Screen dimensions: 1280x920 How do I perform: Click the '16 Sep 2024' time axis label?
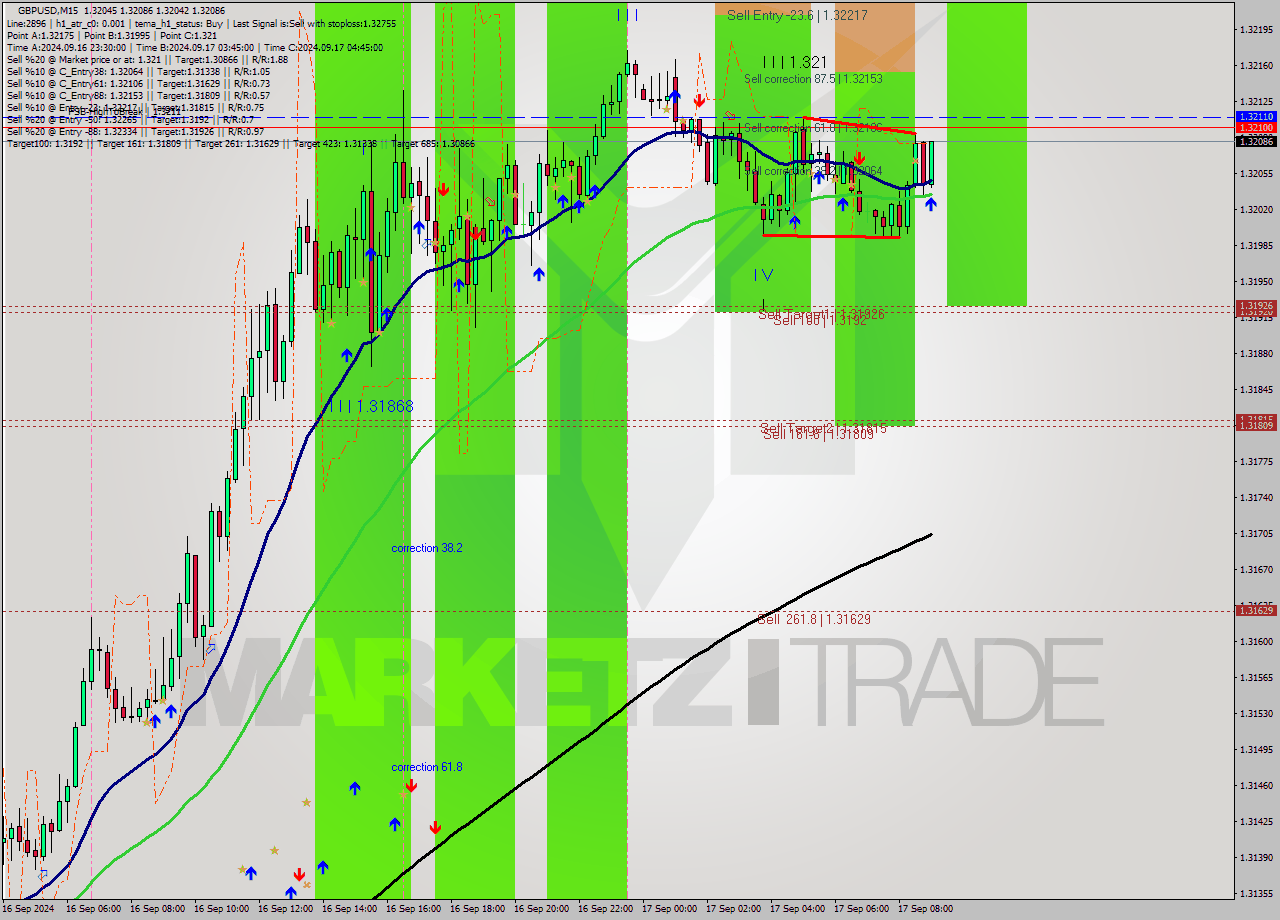(x=28, y=910)
